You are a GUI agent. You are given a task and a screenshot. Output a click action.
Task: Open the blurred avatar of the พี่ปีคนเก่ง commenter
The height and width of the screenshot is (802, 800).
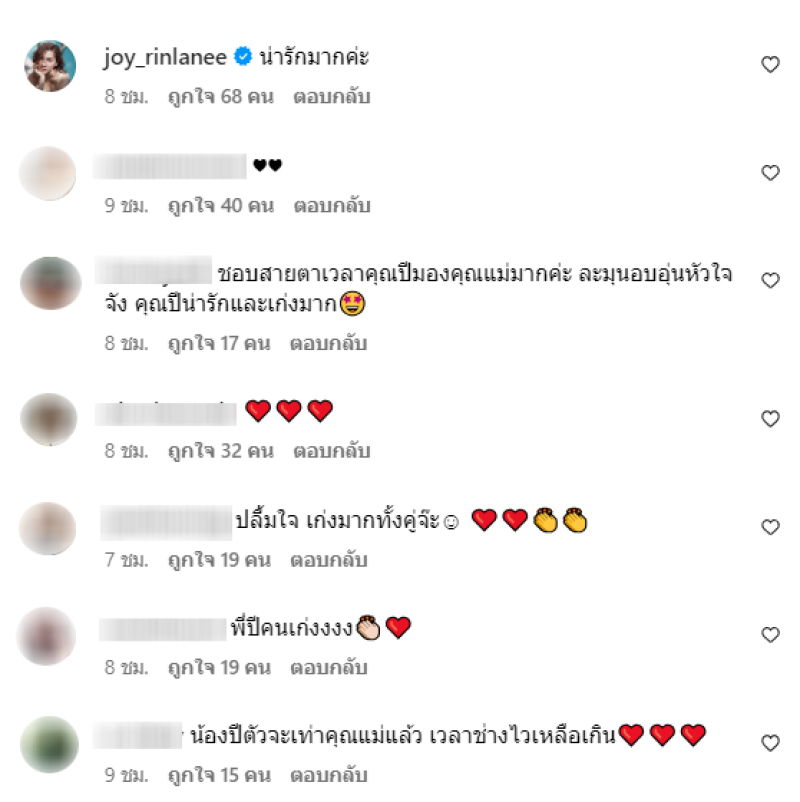click(x=47, y=636)
